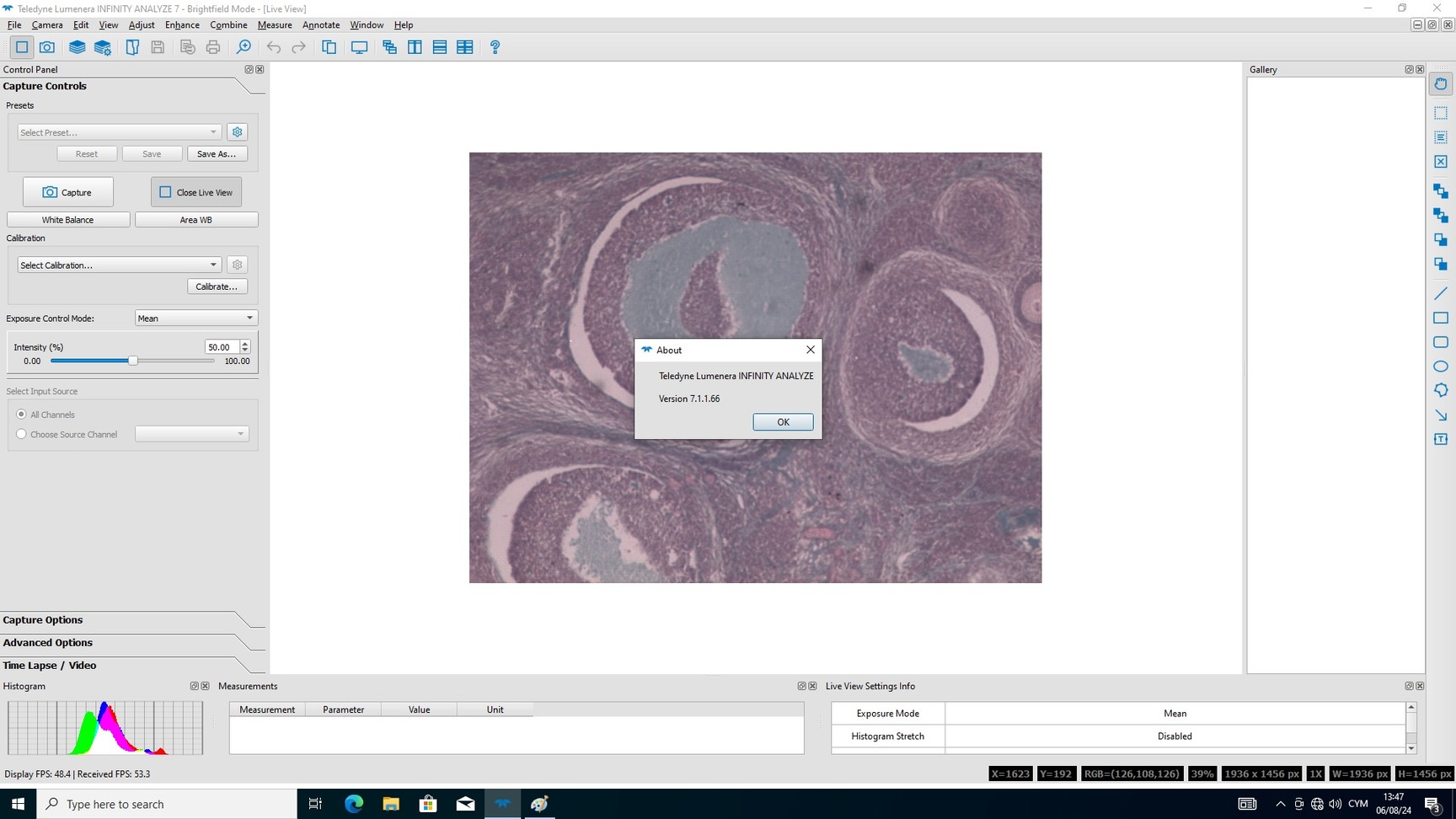Open help via question mark icon
1456x819 pixels.
pyautogui.click(x=495, y=47)
